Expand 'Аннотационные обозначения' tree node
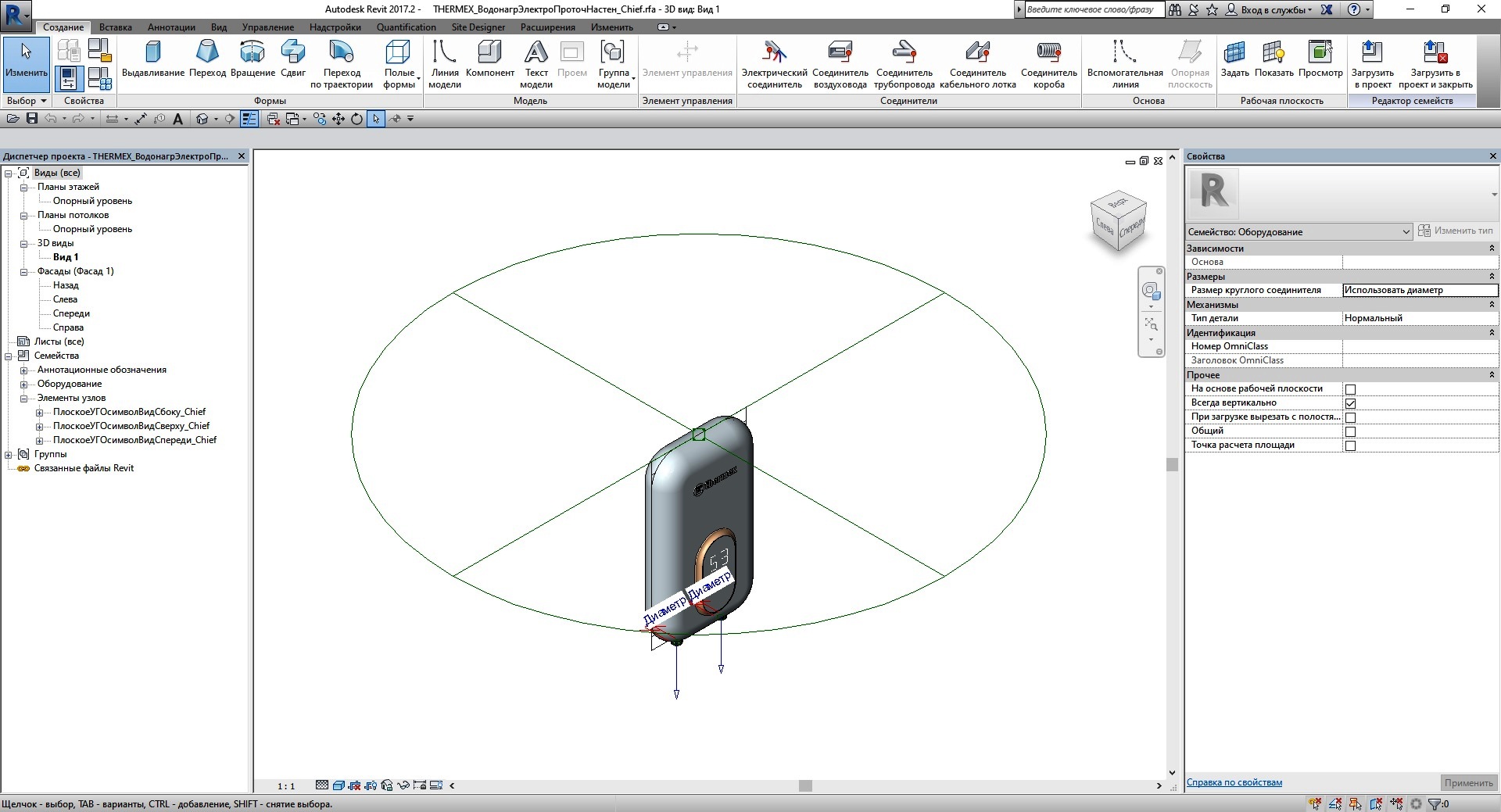The width and height of the screenshot is (1501, 812). pos(23,370)
